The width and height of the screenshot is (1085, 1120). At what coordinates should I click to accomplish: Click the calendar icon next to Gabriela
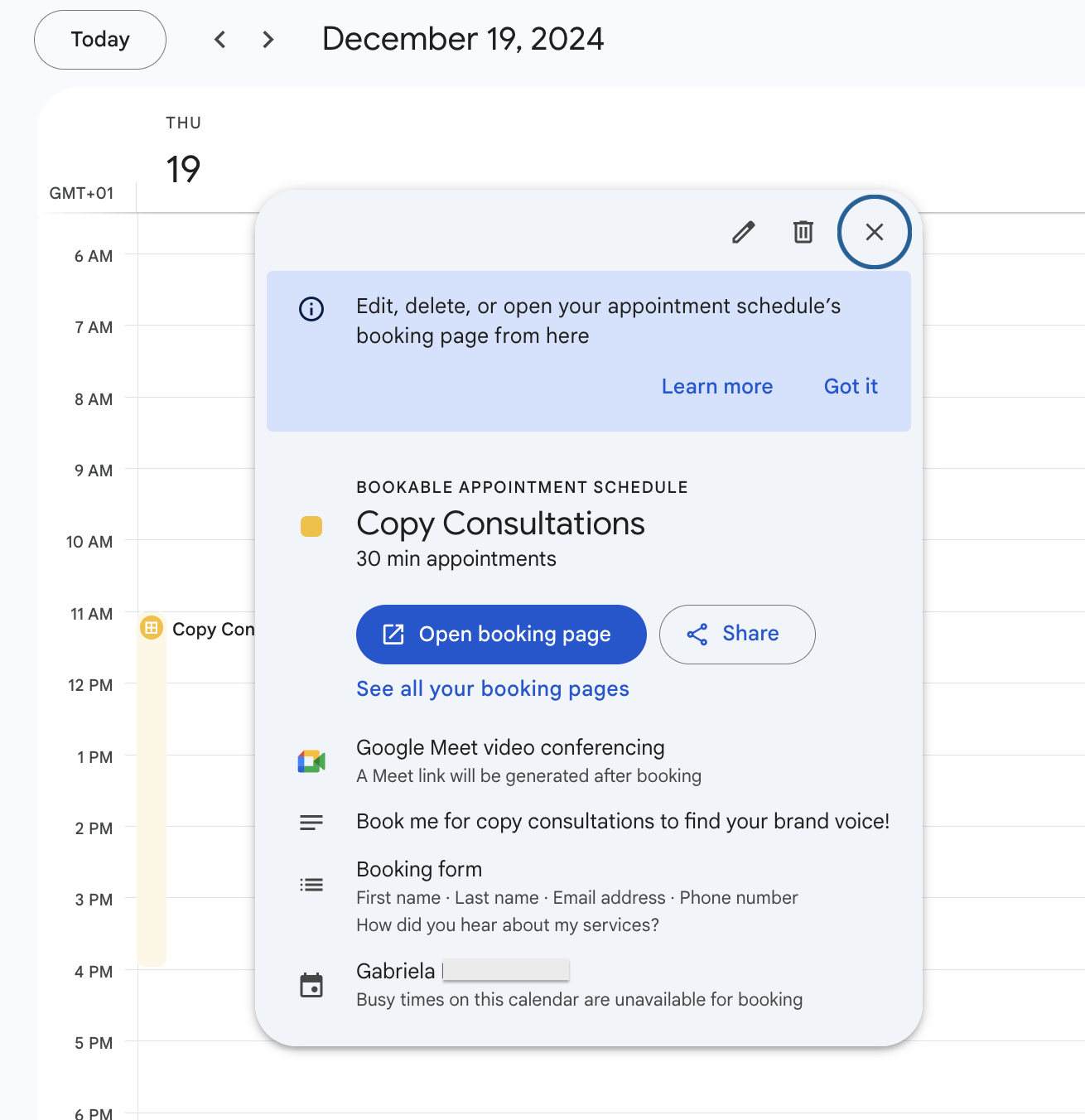pos(311,983)
